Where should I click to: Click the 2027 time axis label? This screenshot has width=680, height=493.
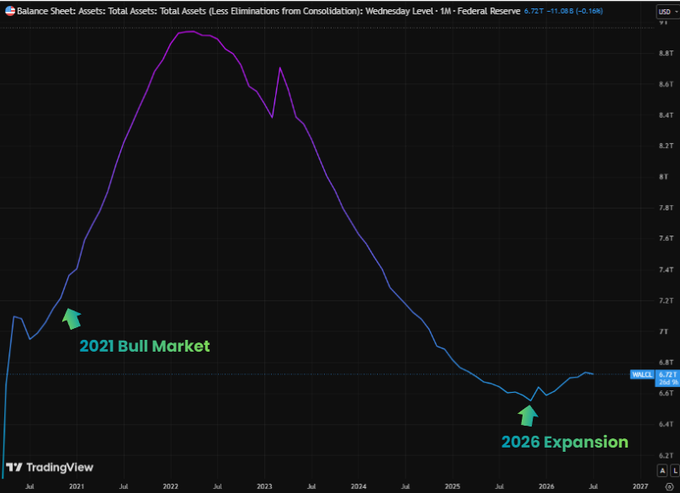(x=641, y=486)
